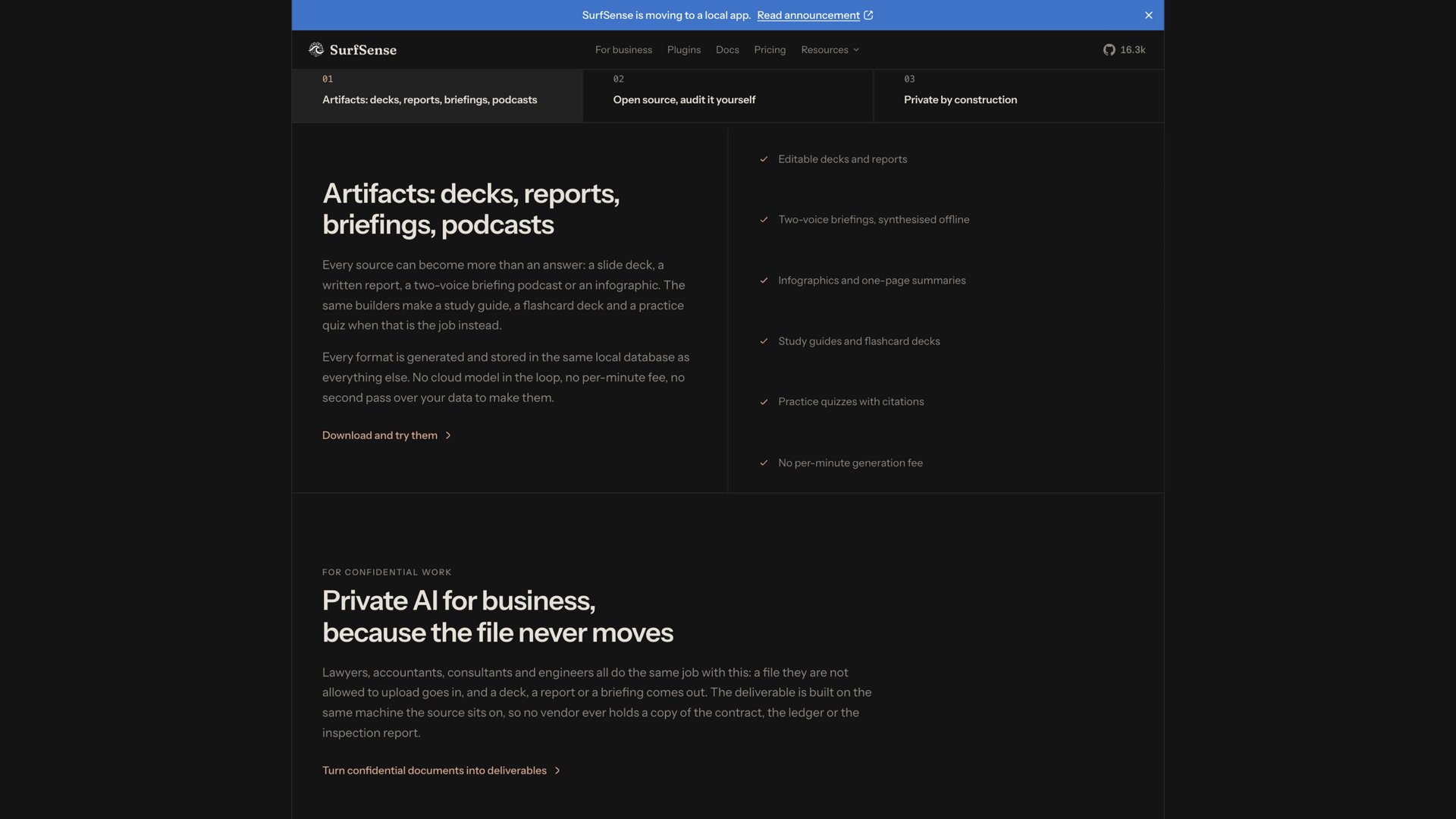1456x819 pixels.
Task: Click the arrow next to Download and try them
Action: [x=448, y=435]
